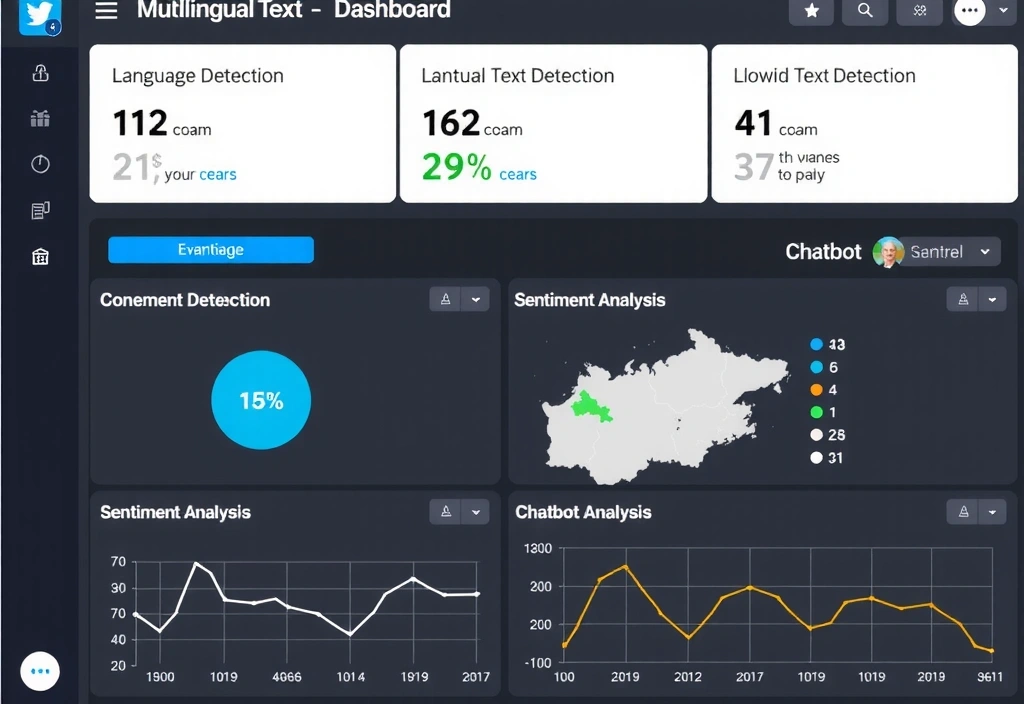Click the star icon in the top bar
The width and height of the screenshot is (1024, 704).
click(x=810, y=13)
